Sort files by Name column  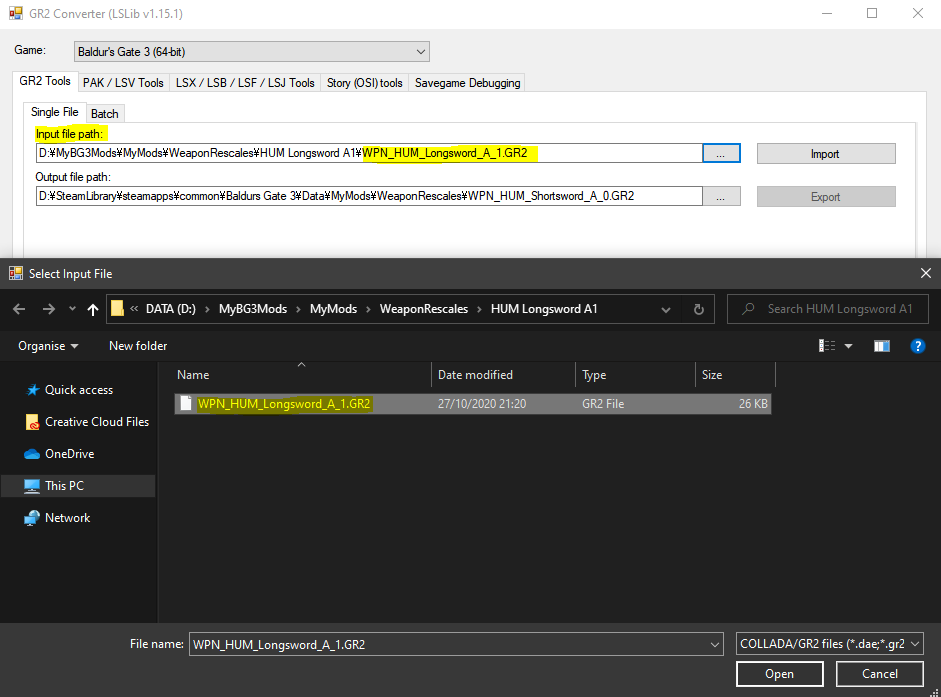[x=302, y=375]
